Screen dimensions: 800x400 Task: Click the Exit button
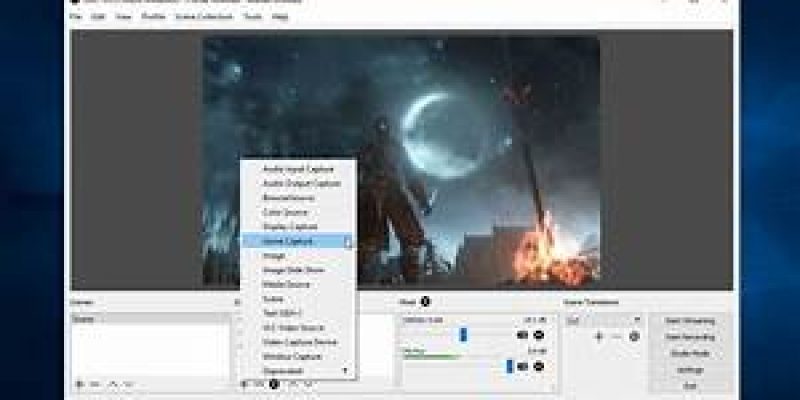[689, 386]
